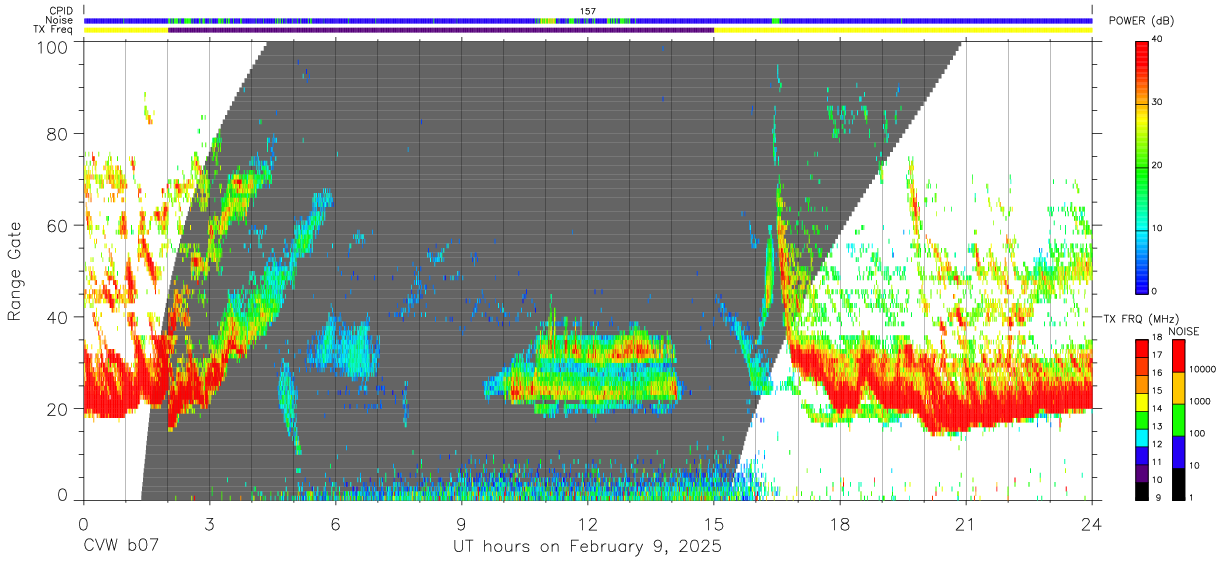The height and width of the screenshot is (567, 1228).
Task: Click the UT hours date axis title
Action: coord(588,547)
